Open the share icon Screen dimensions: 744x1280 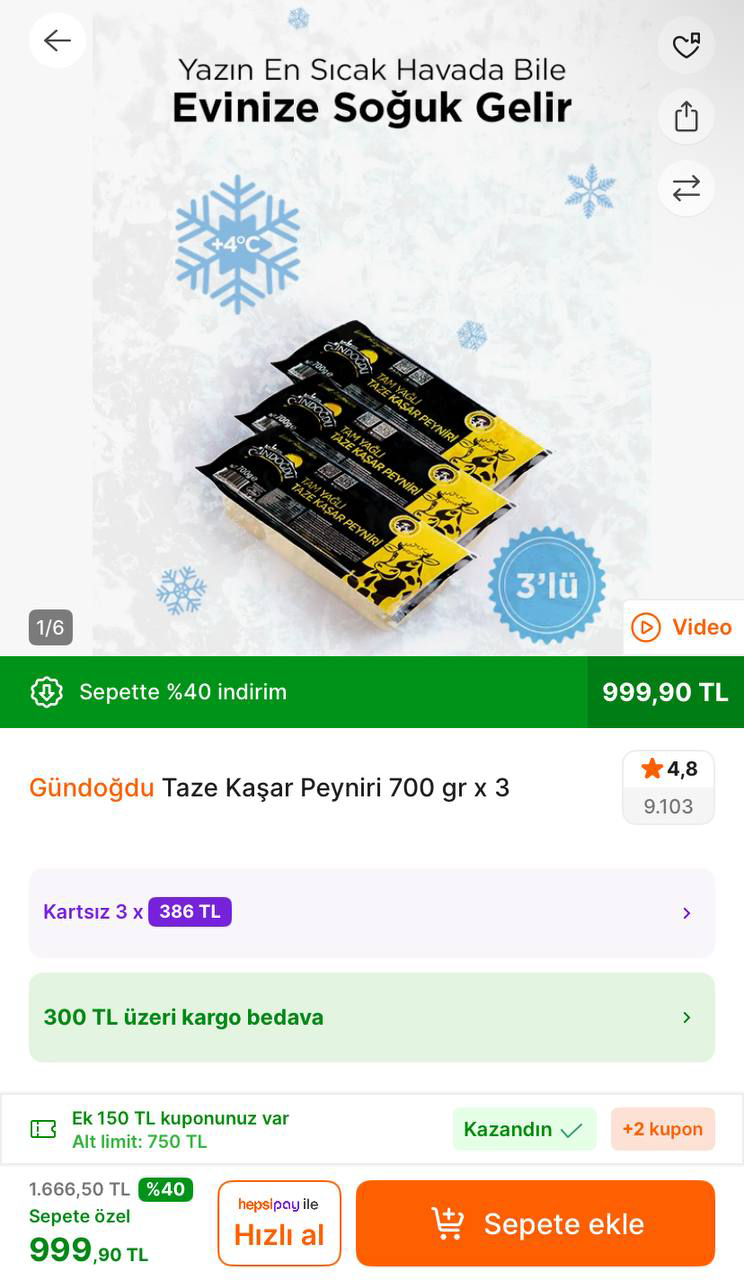tap(686, 116)
